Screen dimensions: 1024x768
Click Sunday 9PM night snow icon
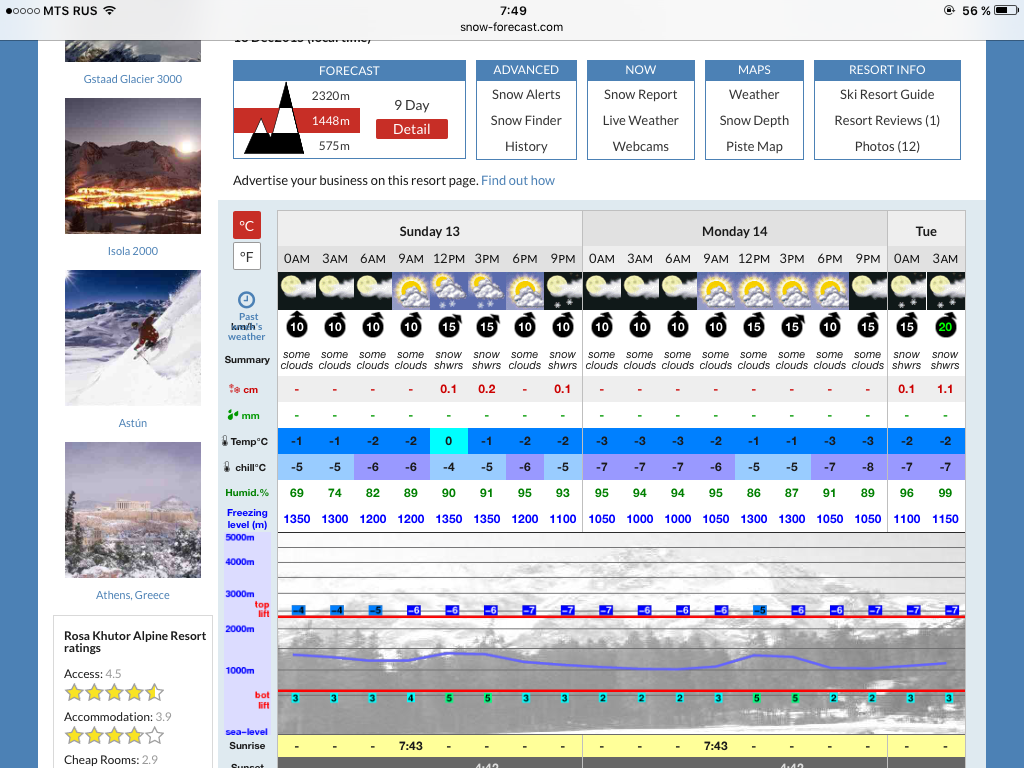563,291
